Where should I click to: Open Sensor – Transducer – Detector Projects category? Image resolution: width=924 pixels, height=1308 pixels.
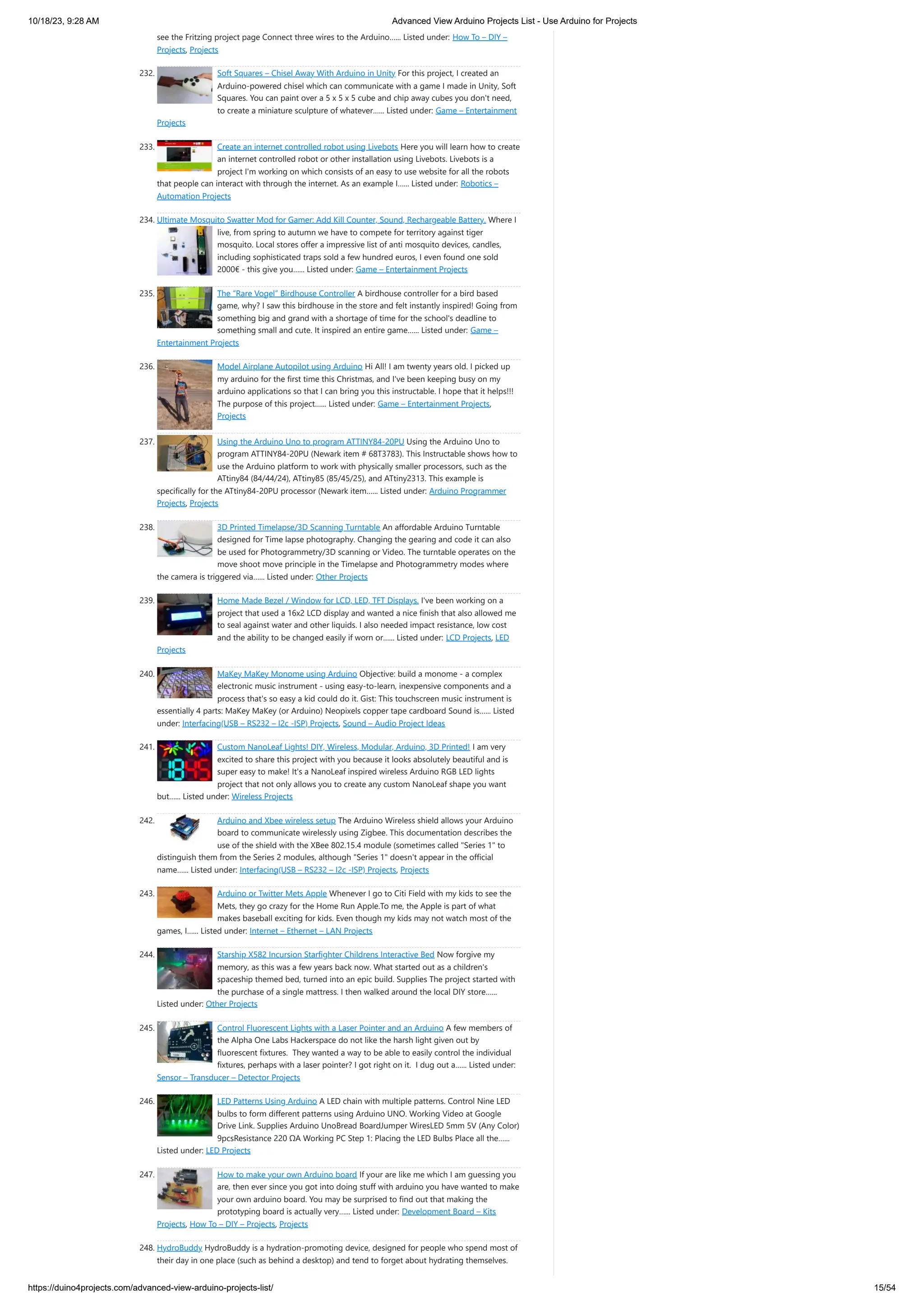point(228,1077)
